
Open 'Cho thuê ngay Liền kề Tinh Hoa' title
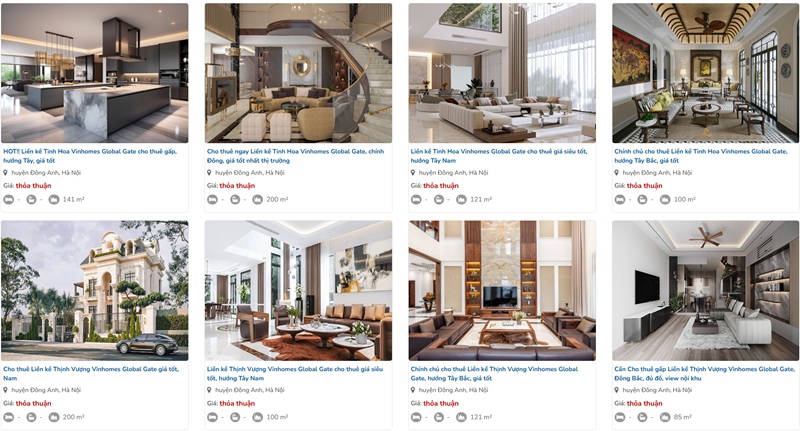295,156
